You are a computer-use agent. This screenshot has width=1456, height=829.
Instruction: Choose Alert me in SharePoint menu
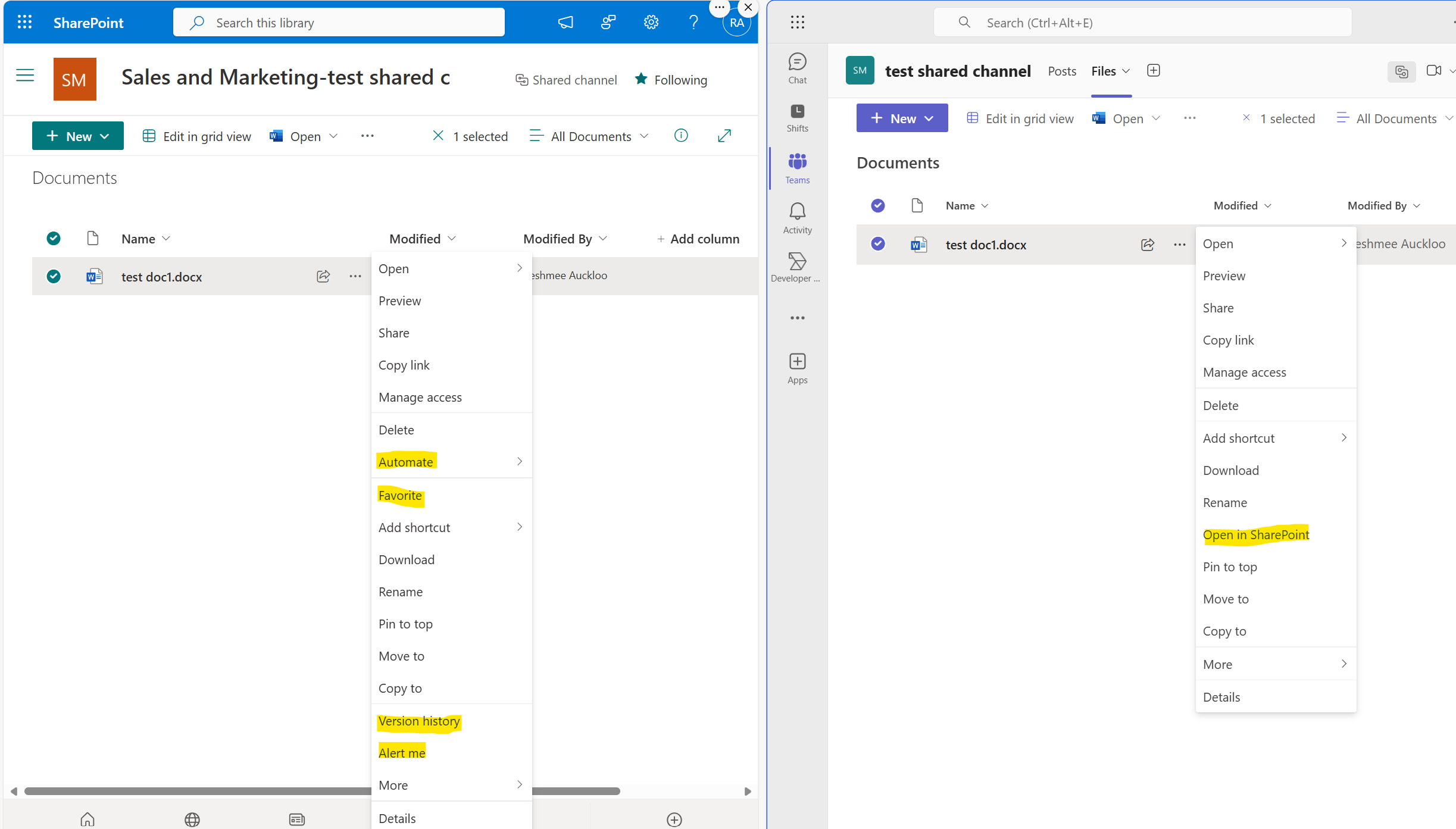tap(451, 753)
